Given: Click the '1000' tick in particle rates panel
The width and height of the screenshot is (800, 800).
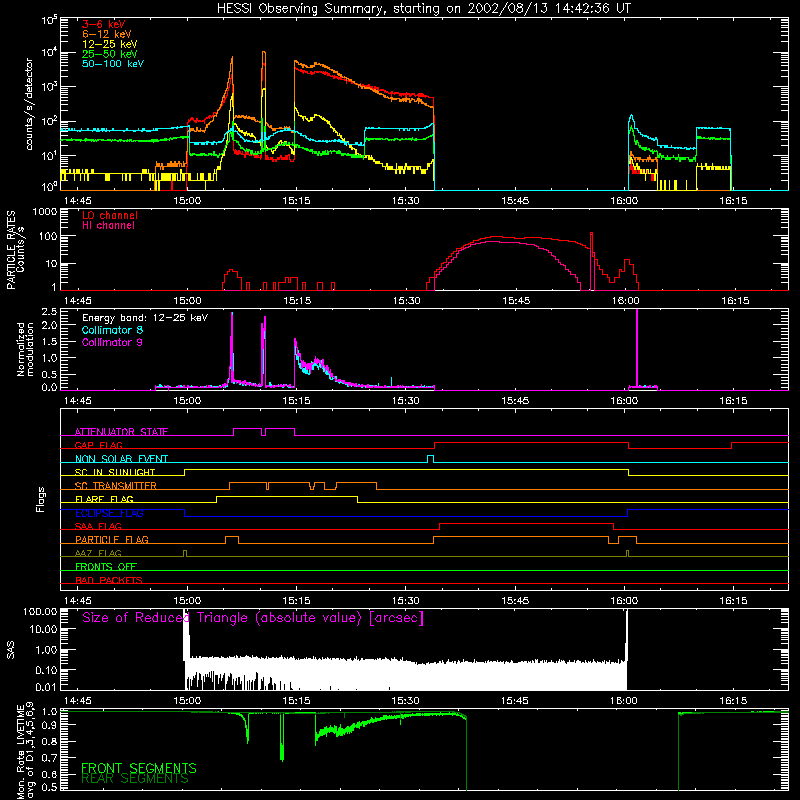Looking at the screenshot, I should pyautogui.click(x=44, y=211).
